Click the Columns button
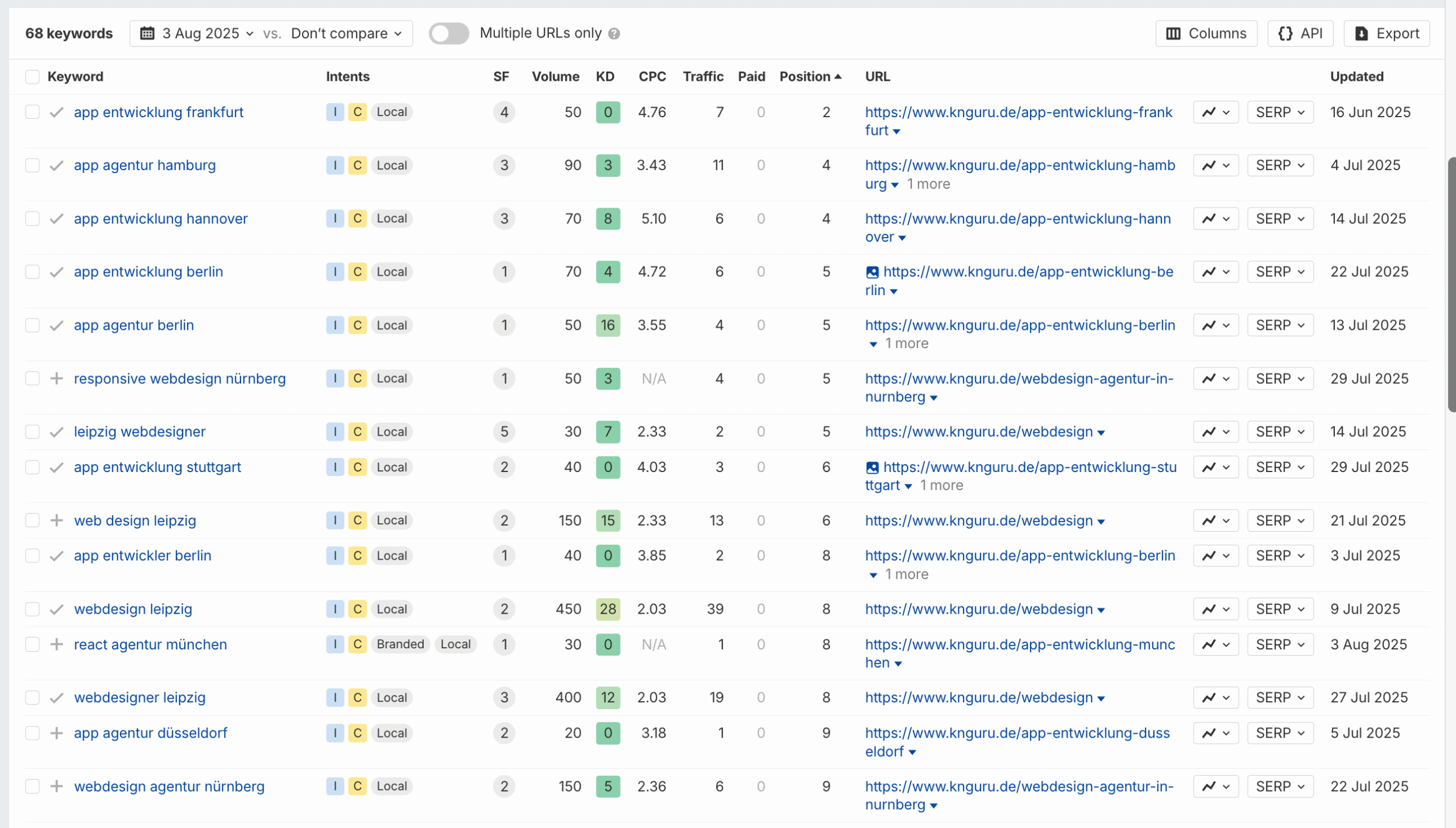Image resolution: width=1456 pixels, height=828 pixels. [x=1206, y=33]
